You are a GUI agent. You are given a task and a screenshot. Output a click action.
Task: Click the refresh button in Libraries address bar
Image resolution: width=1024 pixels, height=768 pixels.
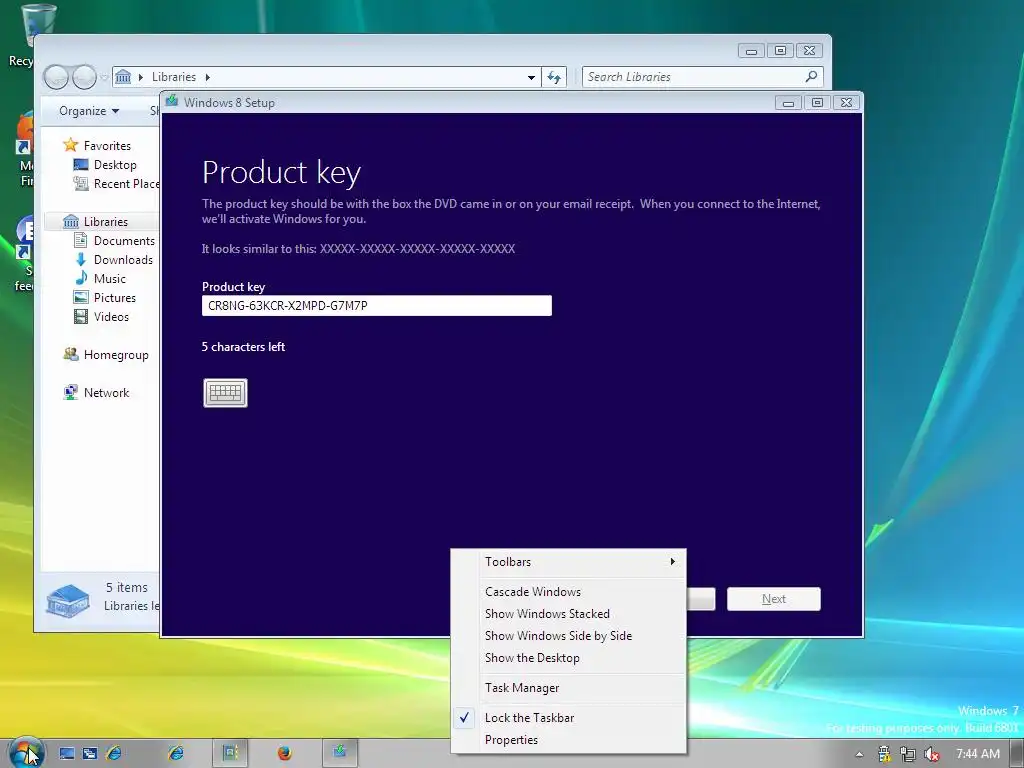click(x=554, y=77)
